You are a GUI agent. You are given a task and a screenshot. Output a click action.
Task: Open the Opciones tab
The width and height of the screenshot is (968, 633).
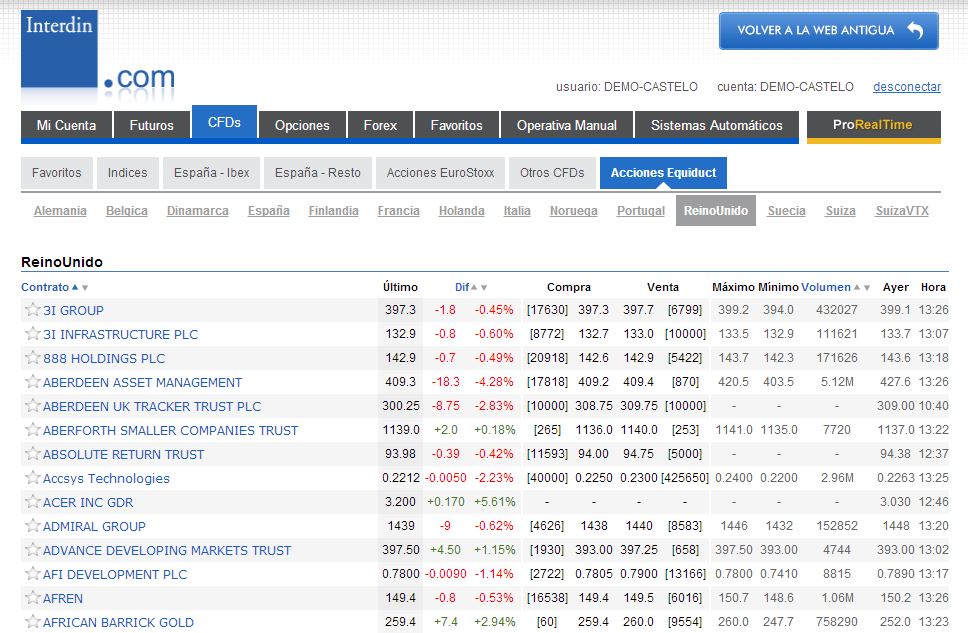(302, 125)
